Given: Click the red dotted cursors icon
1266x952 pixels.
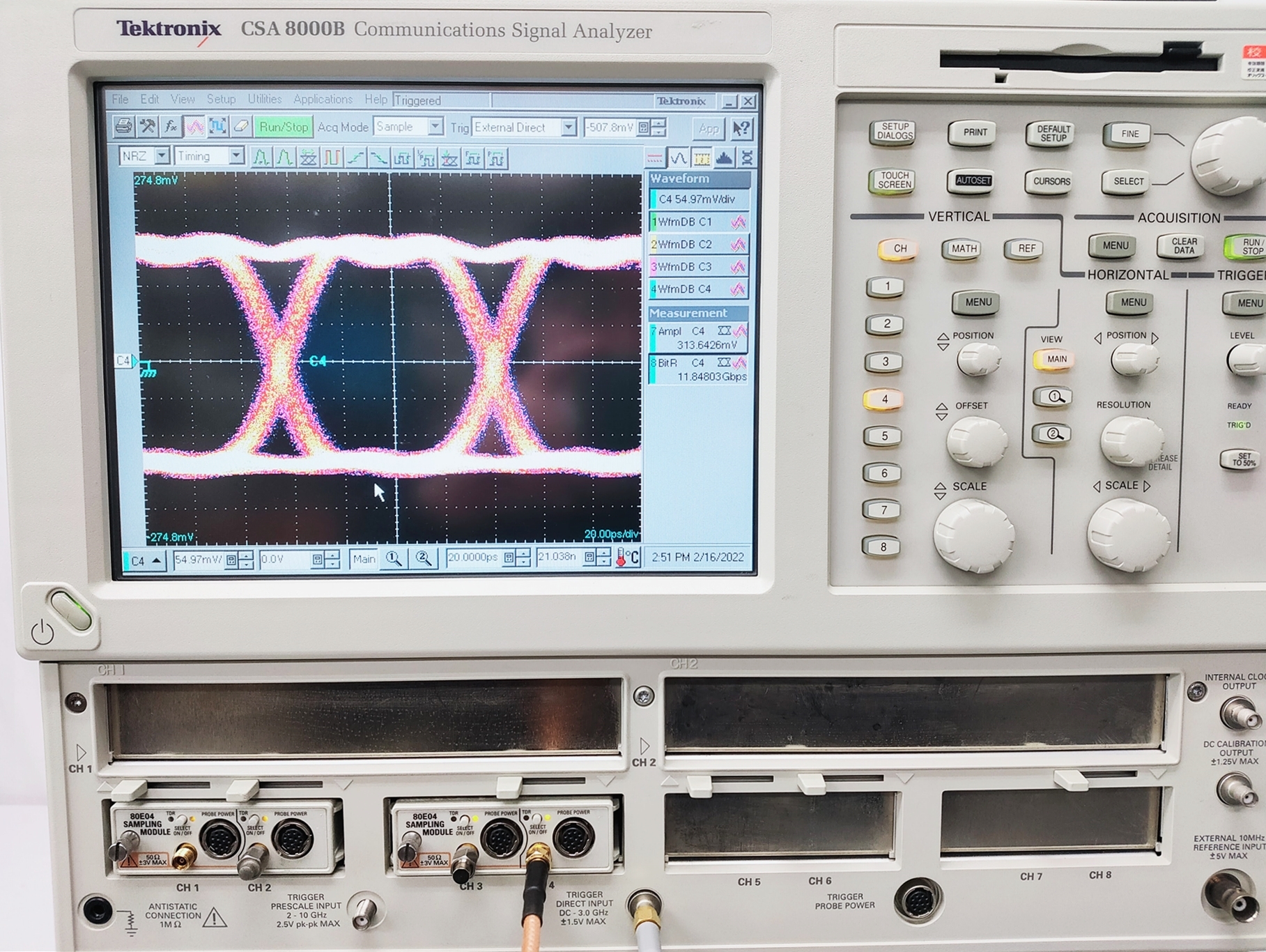Looking at the screenshot, I should [655, 158].
